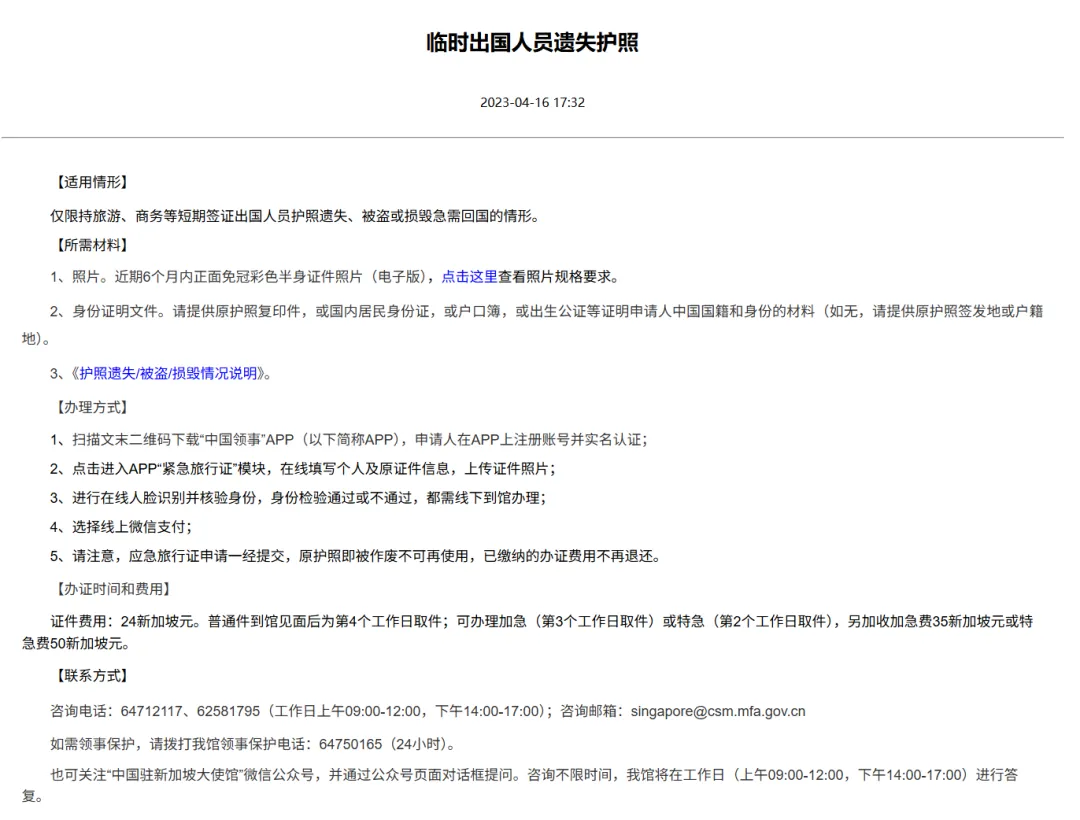Click the 也可关注“中国驻新加坡大使馆” sentence
Viewport: 1080px width, 820px height.
click(x=520, y=786)
